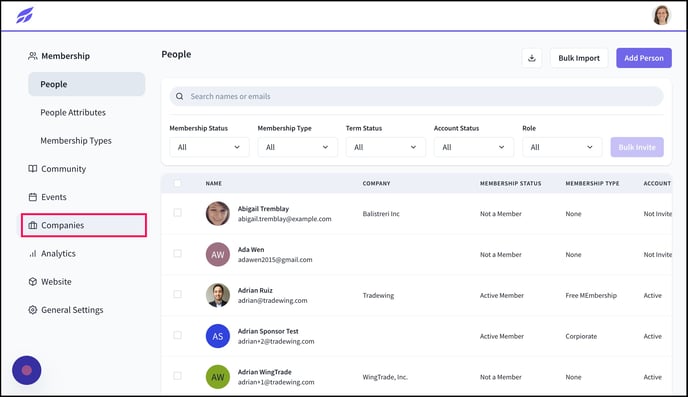The width and height of the screenshot is (688, 397).
Task: Click the search names or emails field
Action: coord(416,96)
